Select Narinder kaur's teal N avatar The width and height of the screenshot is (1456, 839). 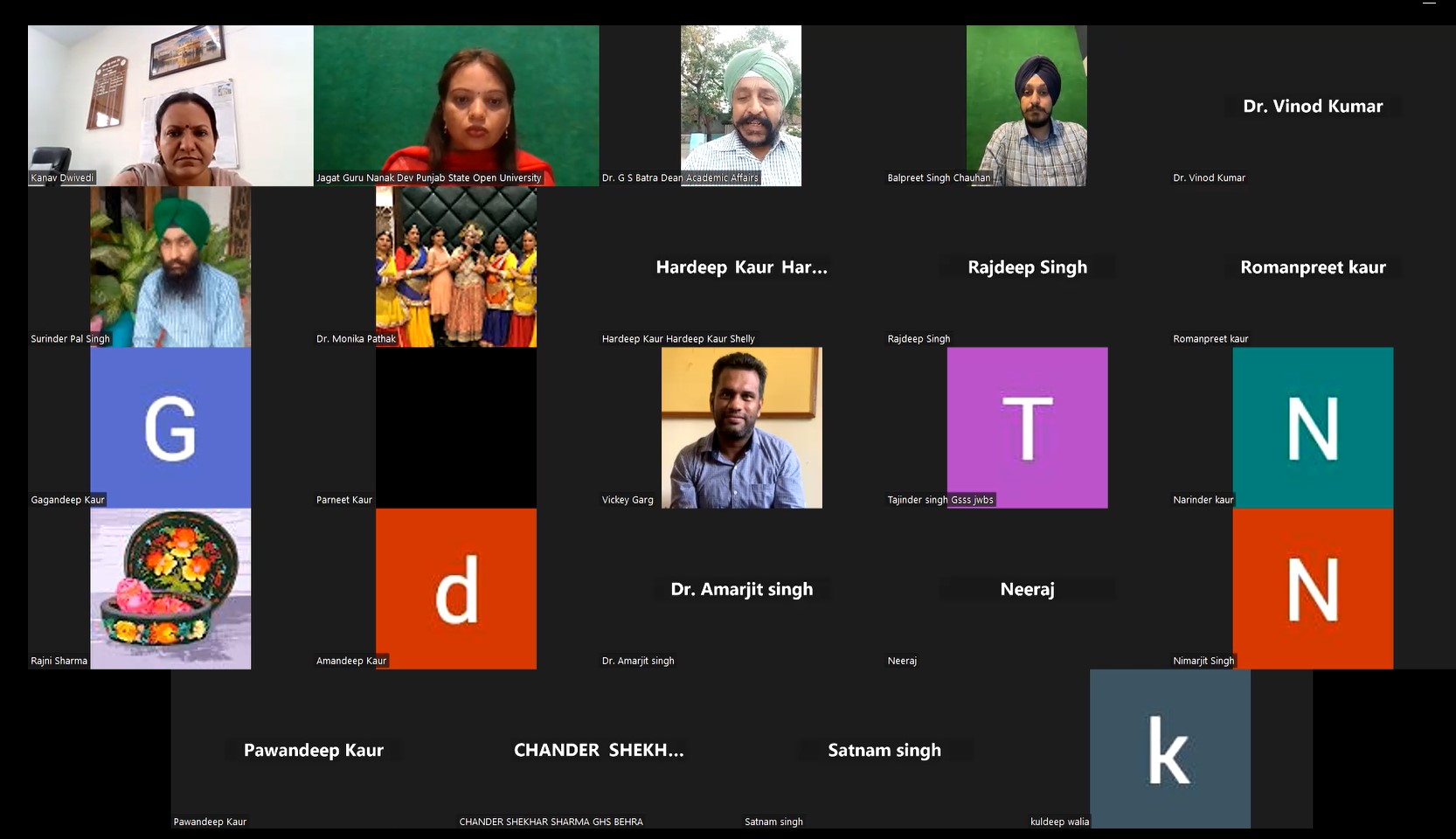click(1313, 428)
